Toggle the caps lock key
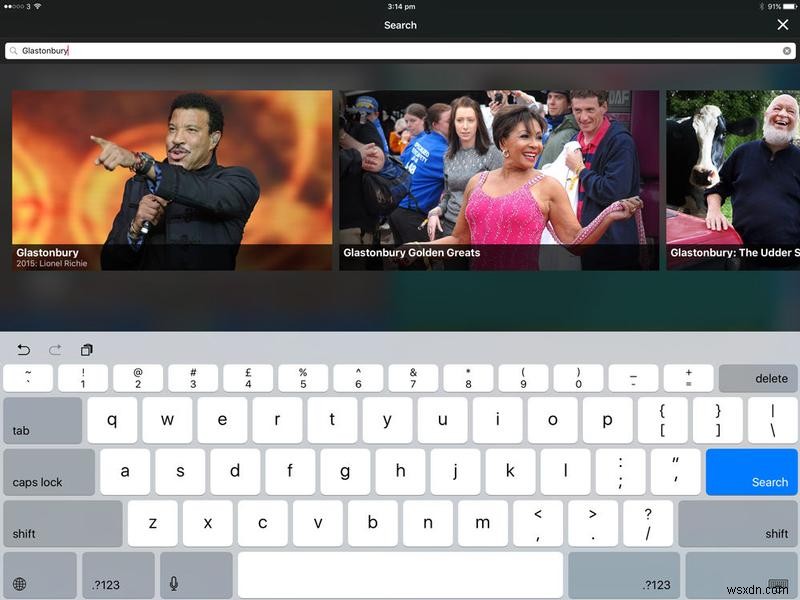This screenshot has width=800, height=600. tap(49, 472)
